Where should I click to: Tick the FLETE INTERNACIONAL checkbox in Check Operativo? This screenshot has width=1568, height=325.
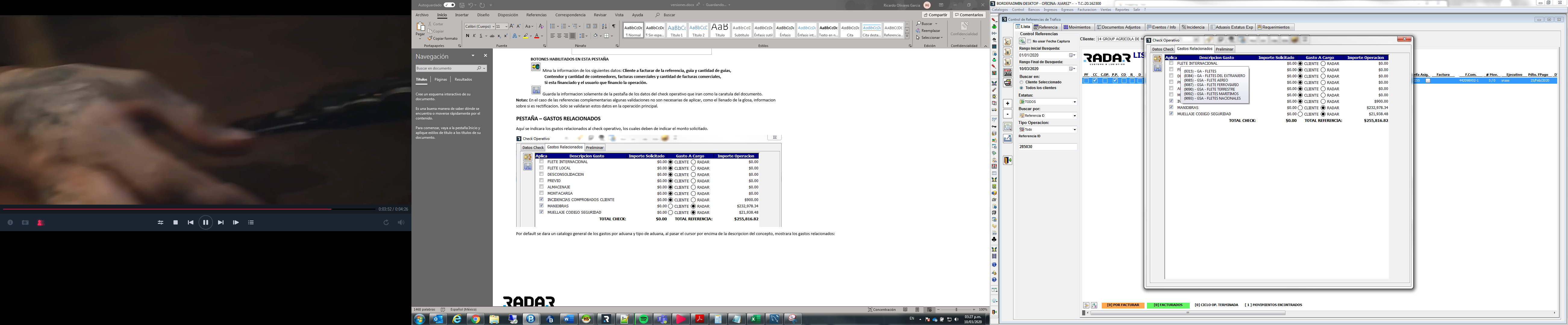coord(1171,63)
